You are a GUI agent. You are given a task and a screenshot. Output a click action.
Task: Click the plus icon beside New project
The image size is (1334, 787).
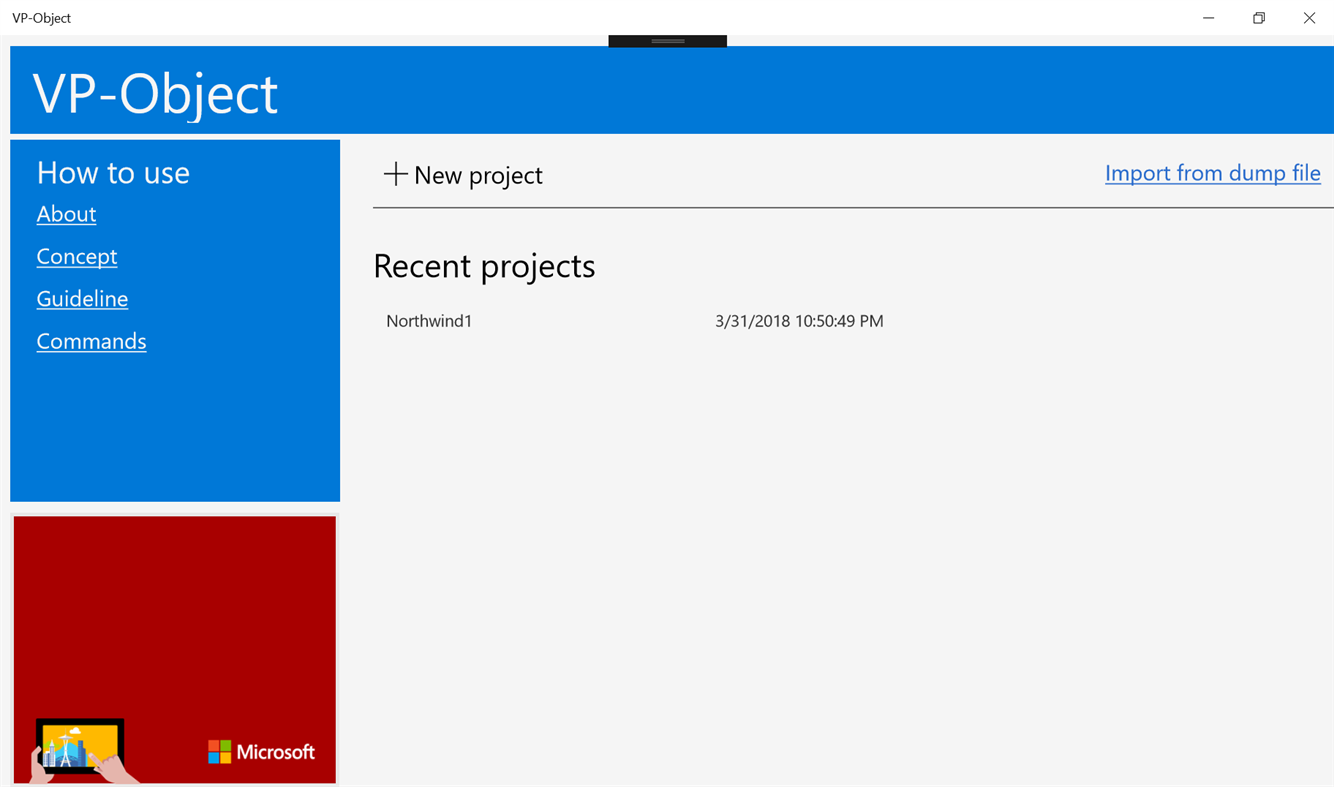[x=396, y=174]
